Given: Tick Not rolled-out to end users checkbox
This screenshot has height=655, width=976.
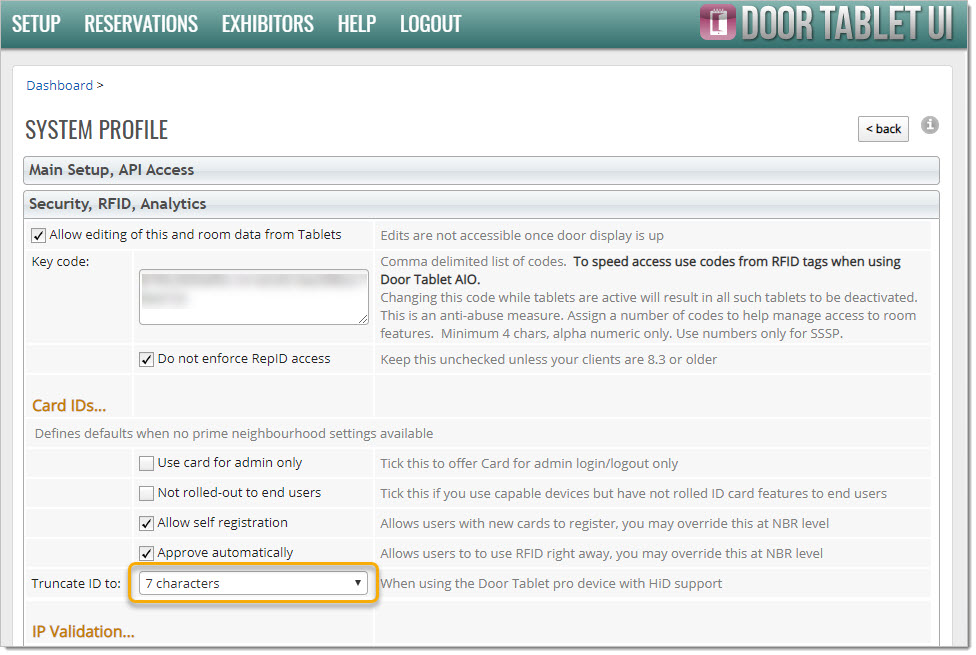Looking at the screenshot, I should (x=147, y=494).
